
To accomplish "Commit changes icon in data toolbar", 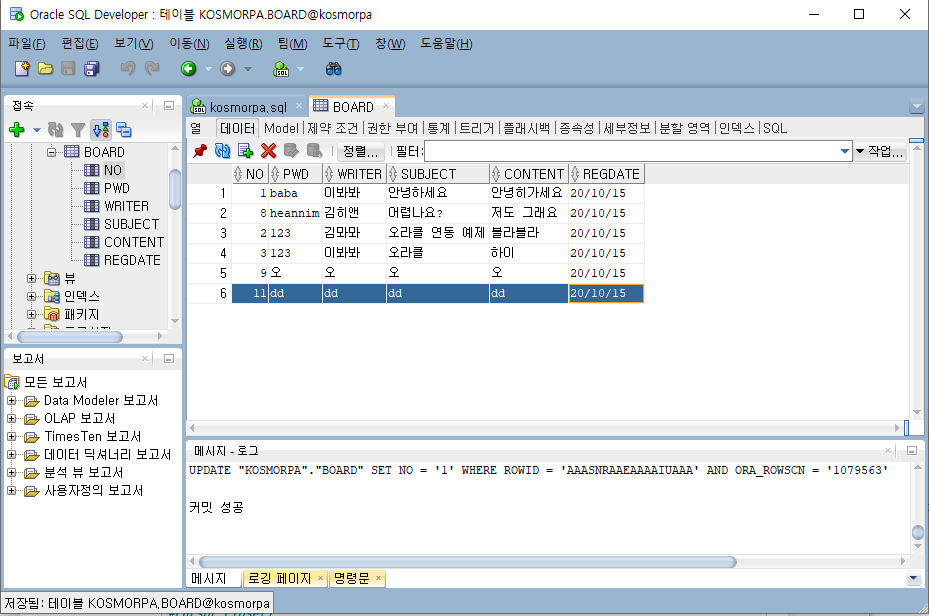I will coord(291,150).
